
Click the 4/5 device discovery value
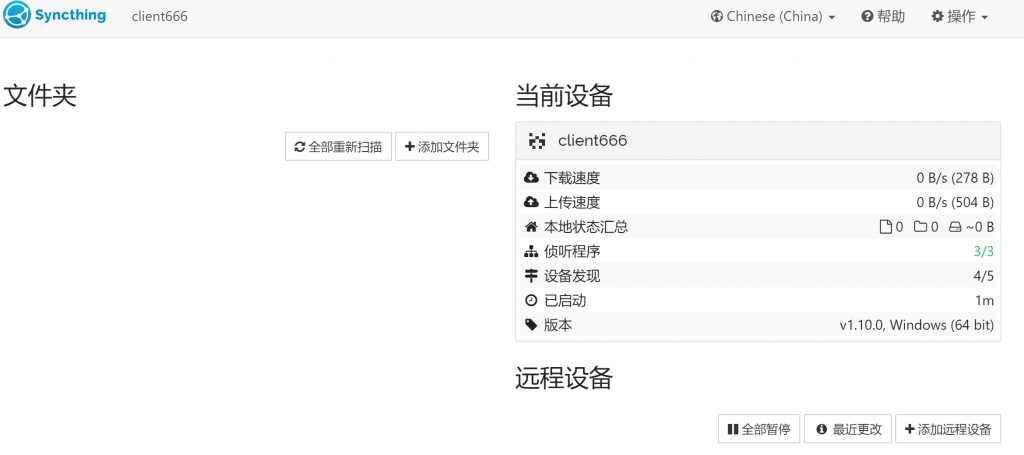(x=984, y=276)
